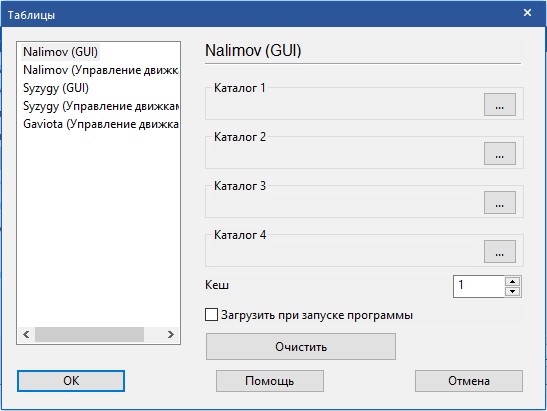This screenshot has width=547, height=411.
Task: Close the Таблицы dialog window
Action: coord(527,13)
